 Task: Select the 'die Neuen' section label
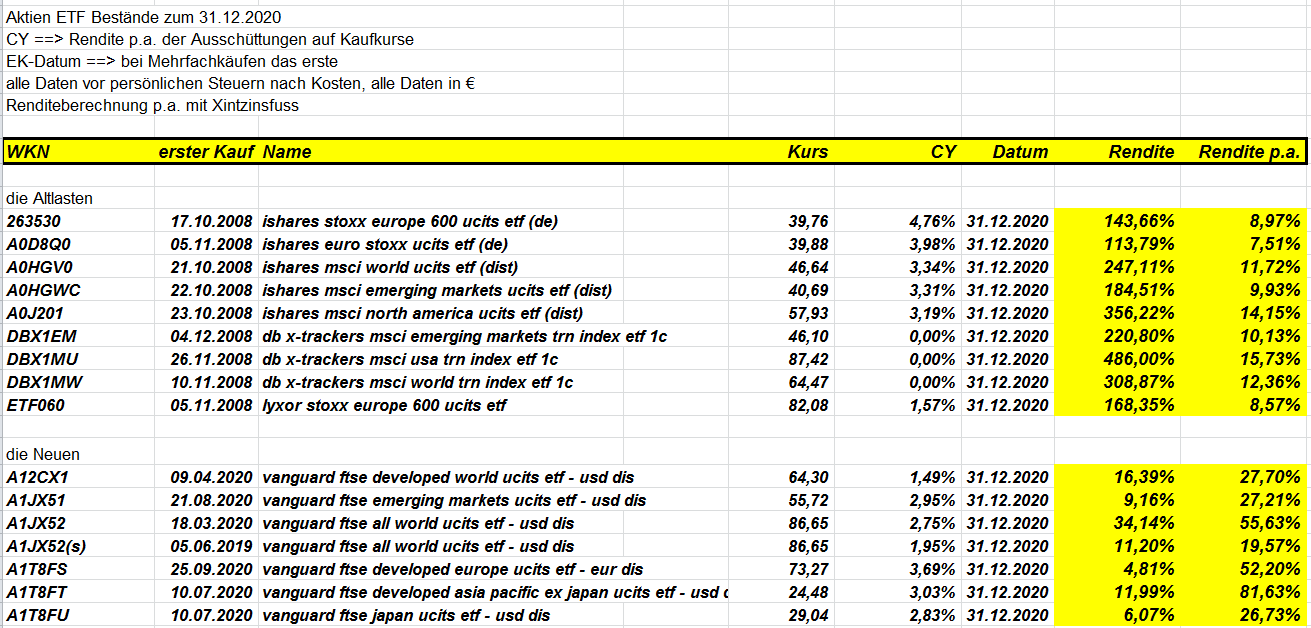pyautogui.click(x=43, y=455)
